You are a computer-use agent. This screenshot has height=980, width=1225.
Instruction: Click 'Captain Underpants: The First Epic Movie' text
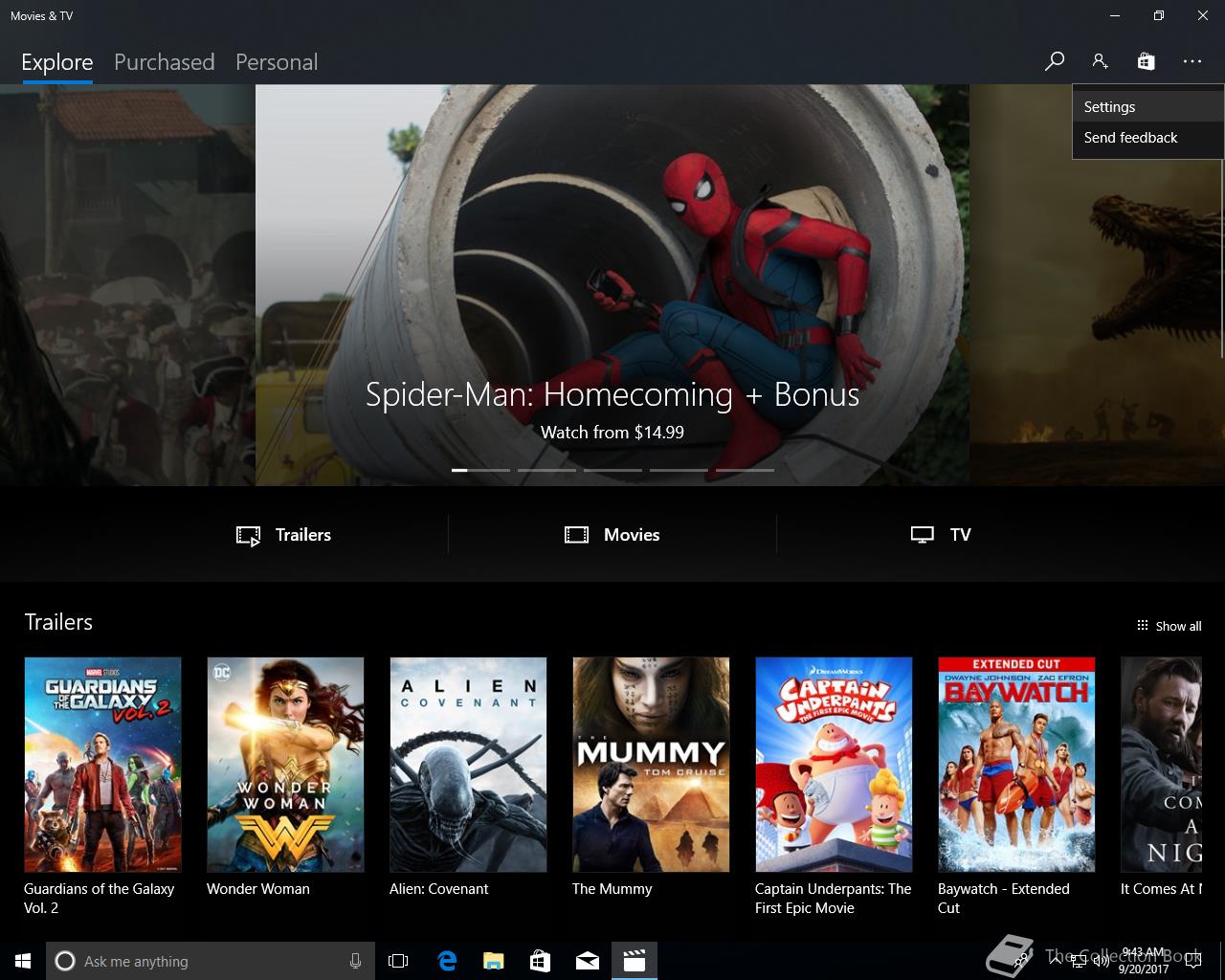pos(834,899)
